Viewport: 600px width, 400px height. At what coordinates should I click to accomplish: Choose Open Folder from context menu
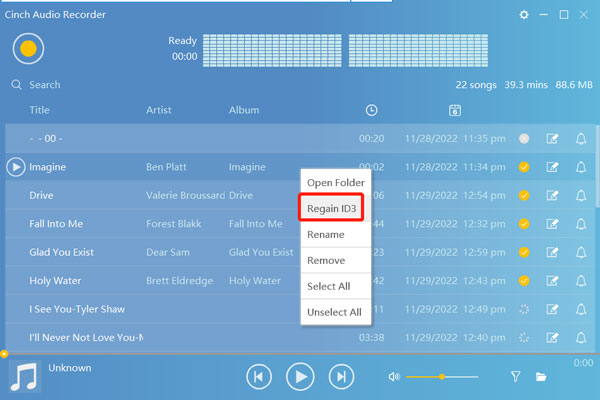(x=336, y=183)
